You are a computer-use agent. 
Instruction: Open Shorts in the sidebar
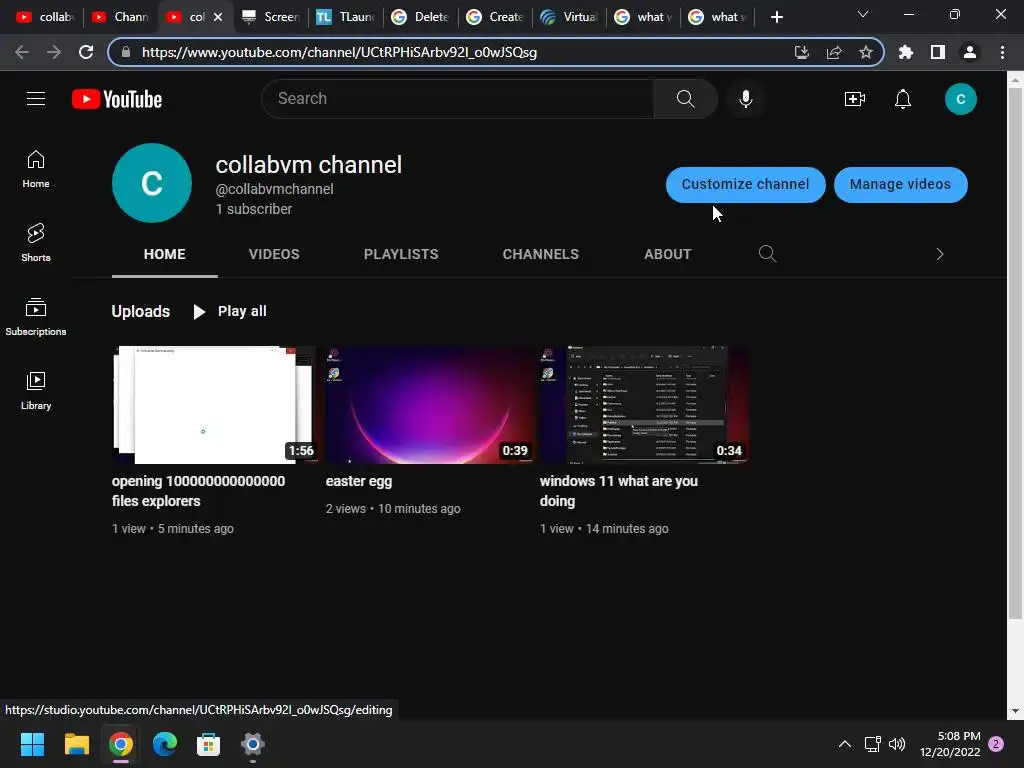click(x=36, y=243)
